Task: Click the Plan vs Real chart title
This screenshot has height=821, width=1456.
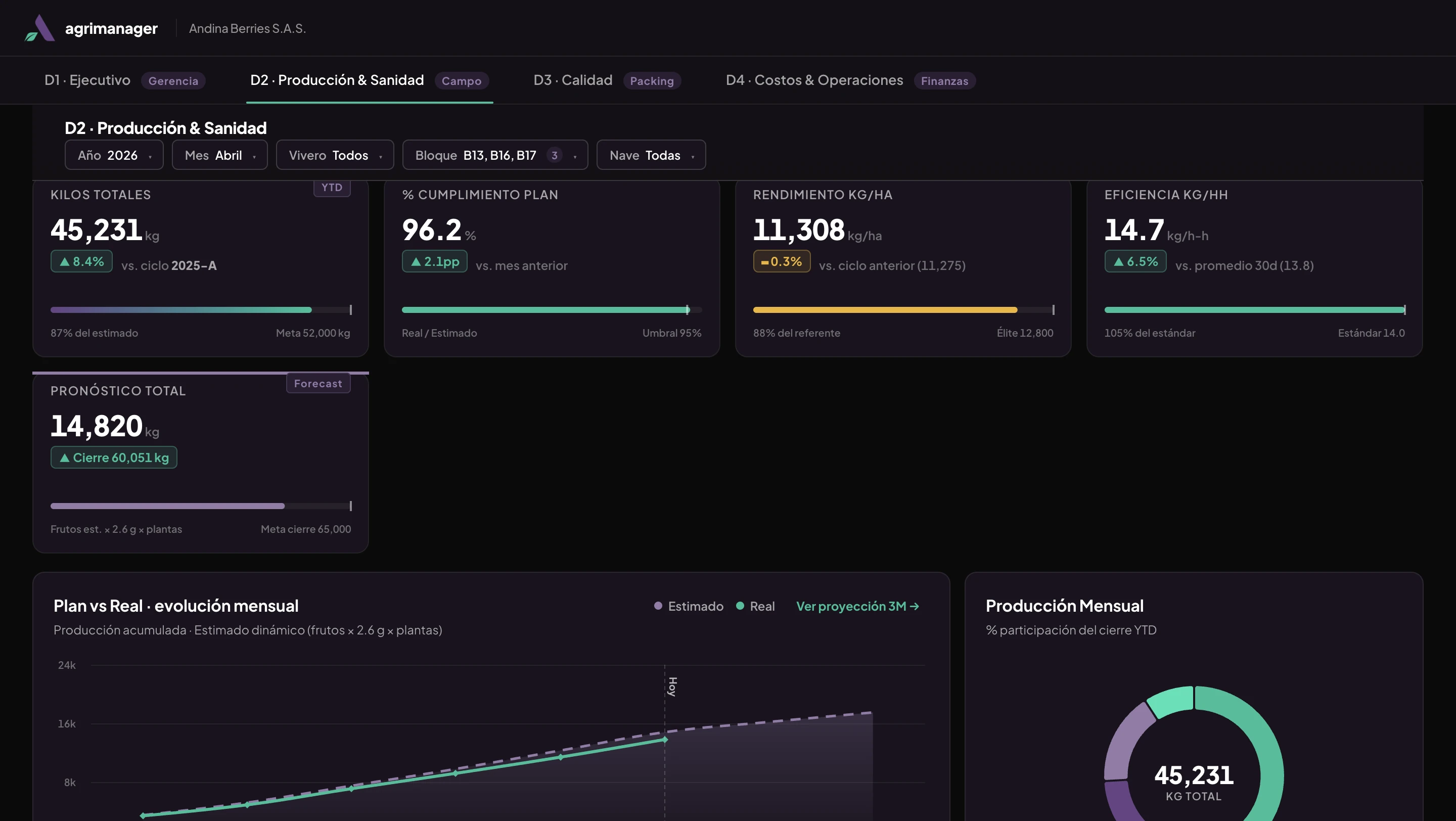Action: coord(176,606)
